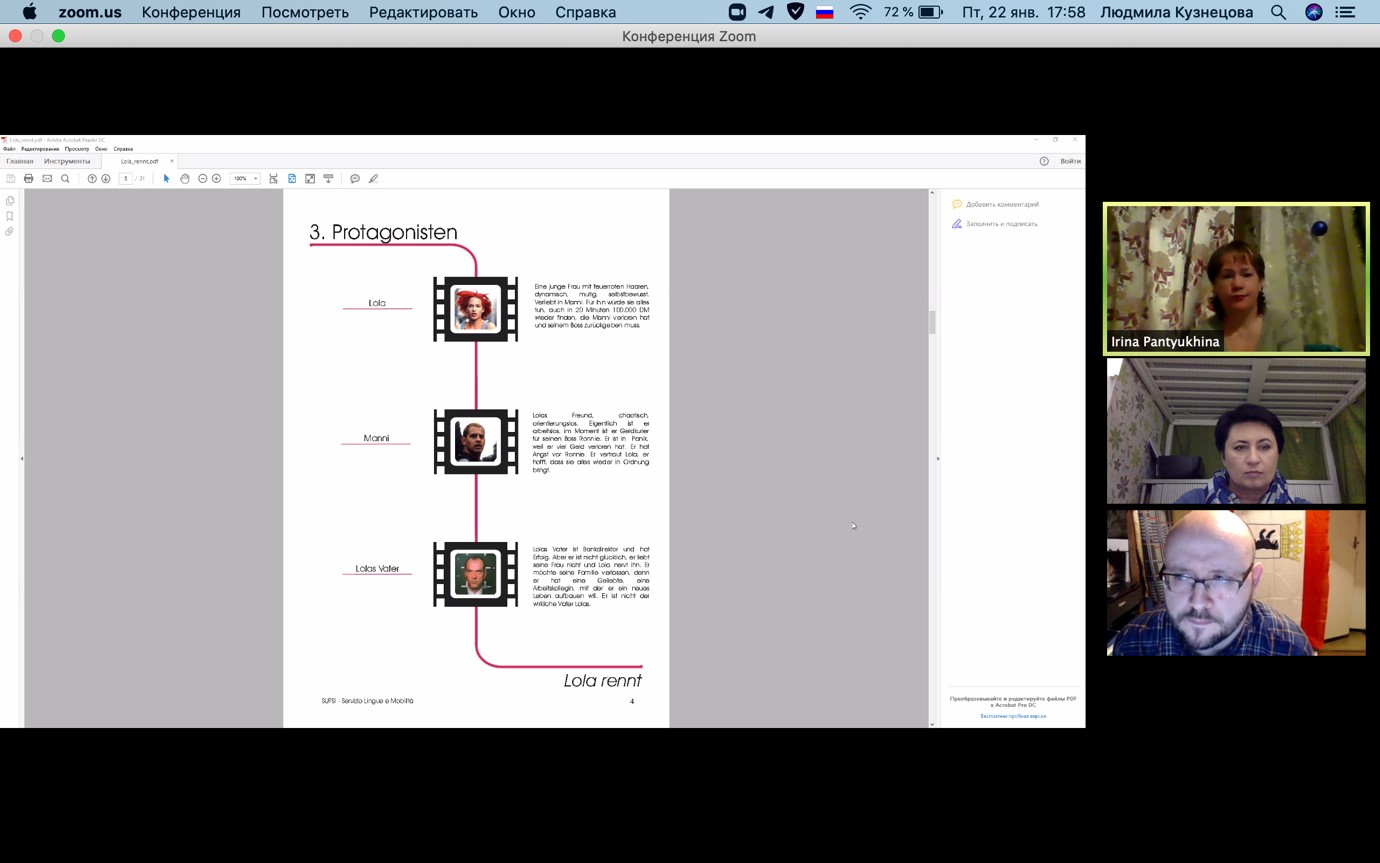Collapse the right tools pane arrow

pyautogui.click(x=938, y=459)
